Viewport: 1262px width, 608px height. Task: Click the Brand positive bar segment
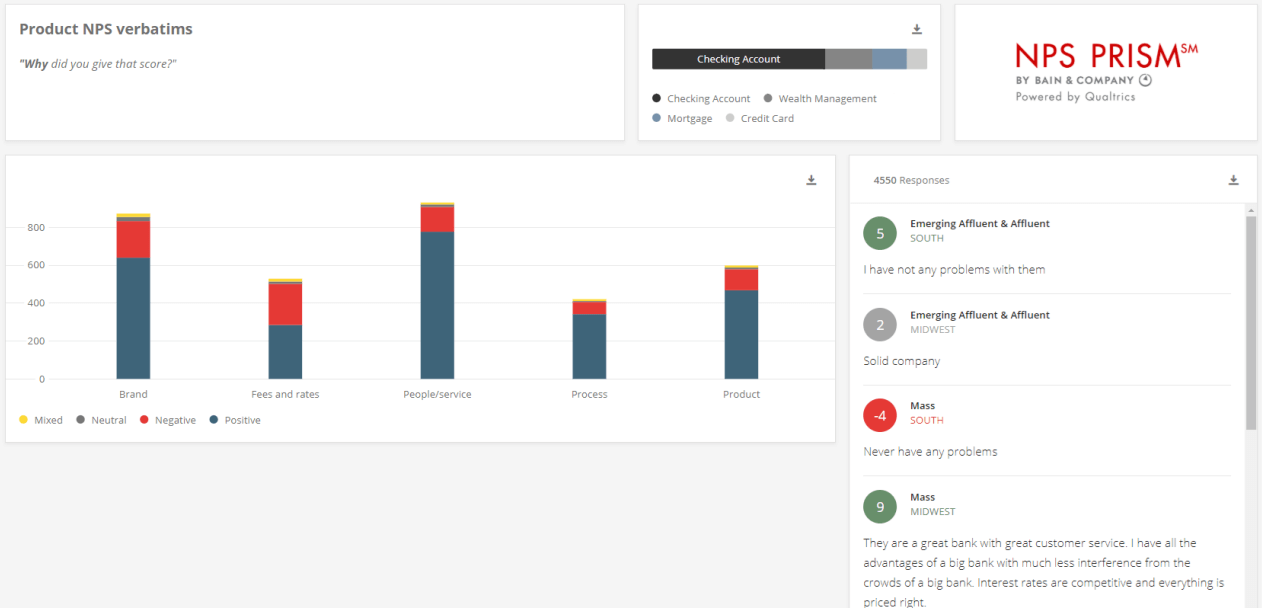[133, 318]
